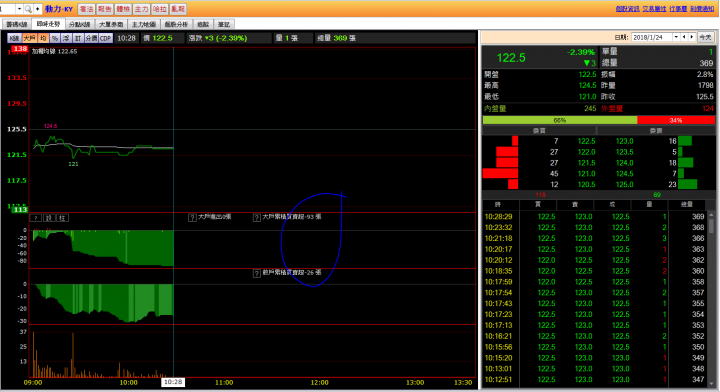Image resolution: width=720 pixels, height=392 pixels.
Task: Toggle the % percent scale button
Action: click(x=55, y=38)
